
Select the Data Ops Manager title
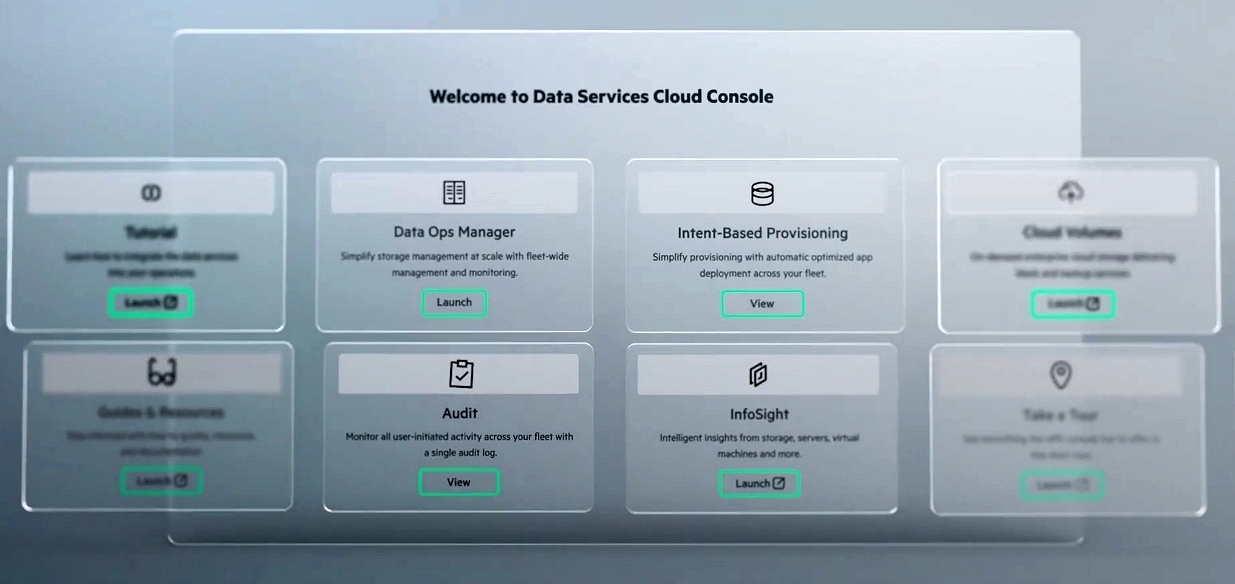click(x=454, y=232)
